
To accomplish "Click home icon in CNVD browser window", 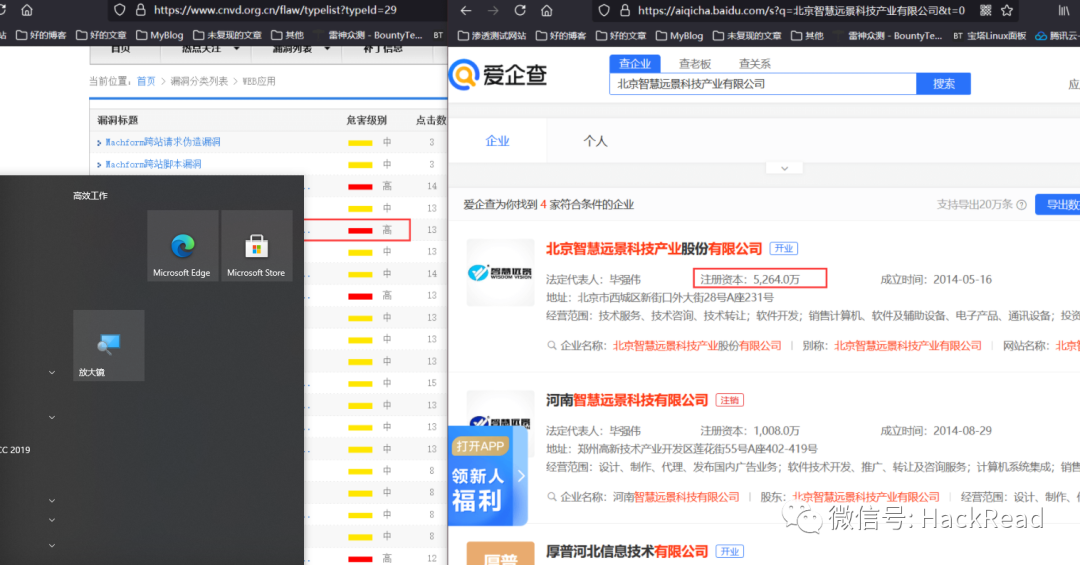I will pyautogui.click(x=27, y=10).
